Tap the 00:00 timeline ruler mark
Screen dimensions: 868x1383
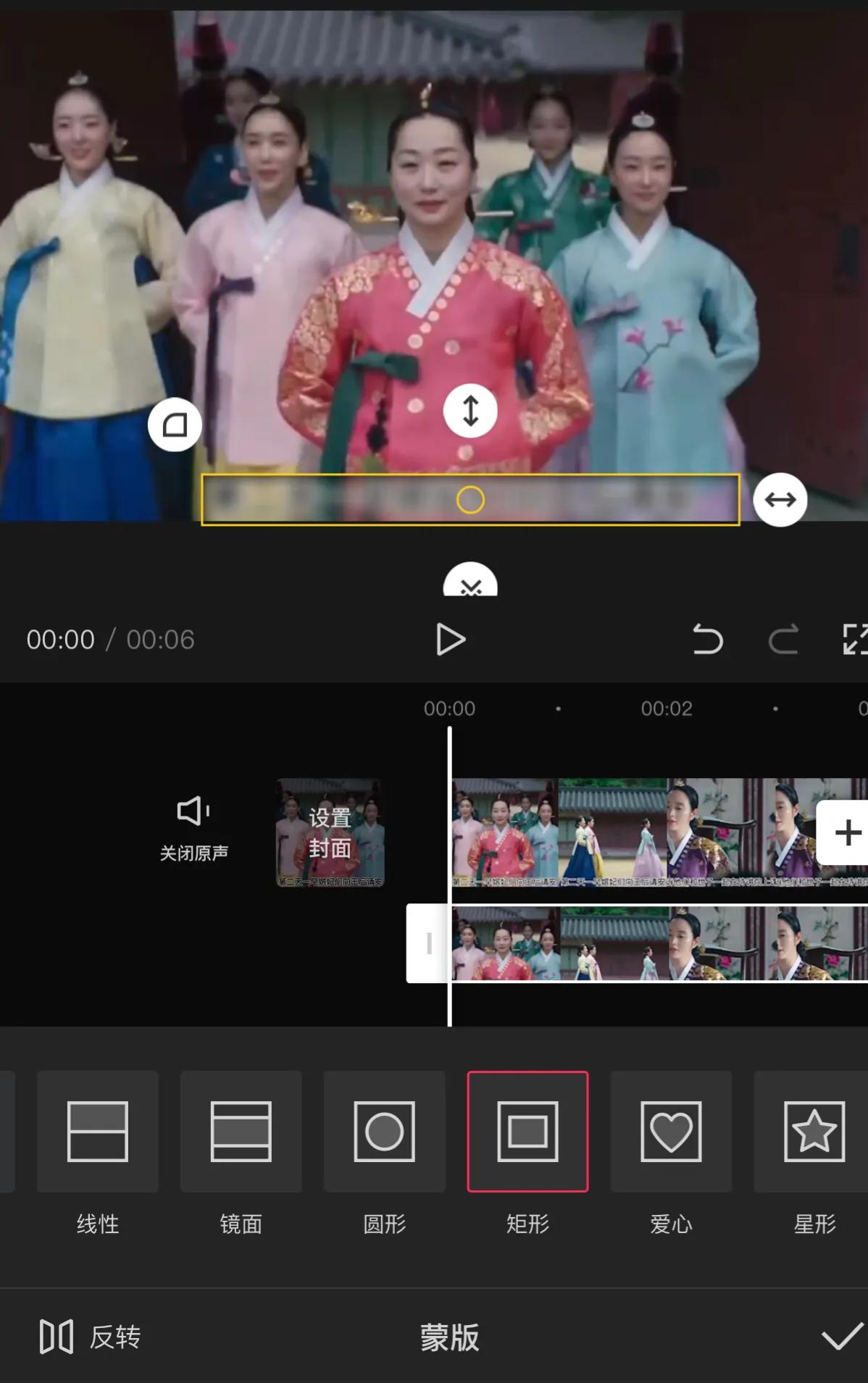click(x=449, y=709)
